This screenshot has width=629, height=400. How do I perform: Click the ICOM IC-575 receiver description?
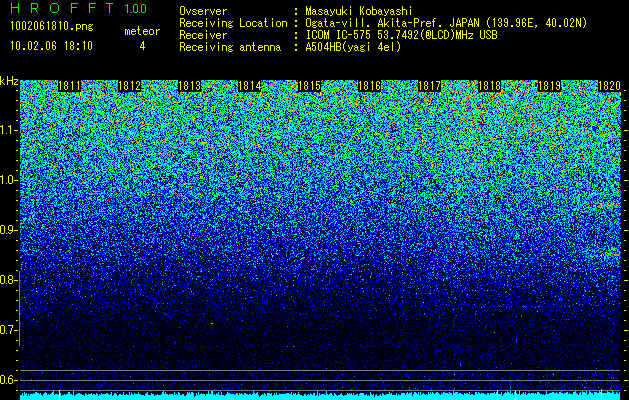point(401,35)
